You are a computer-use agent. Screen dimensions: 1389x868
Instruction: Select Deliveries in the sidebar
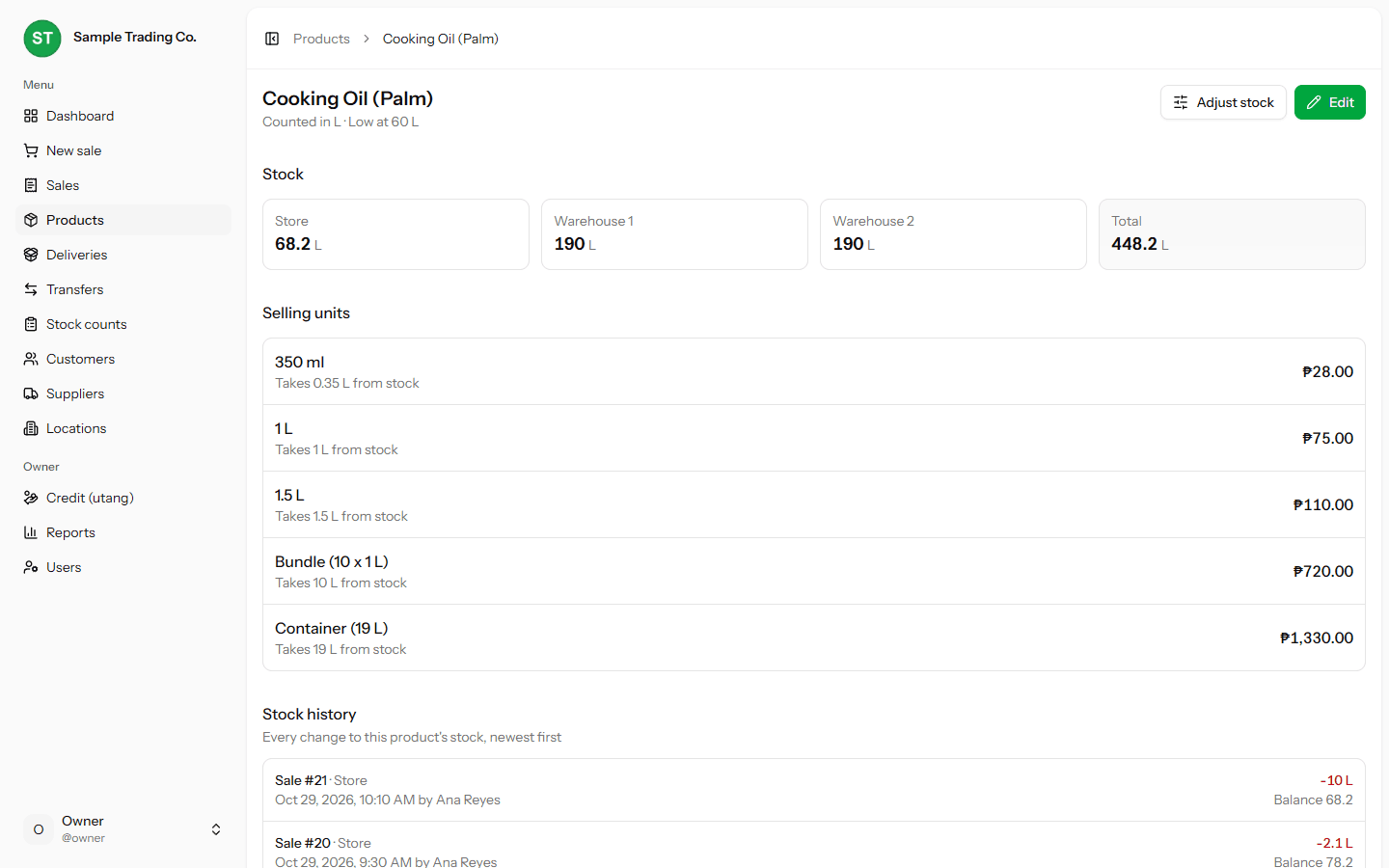pos(123,255)
